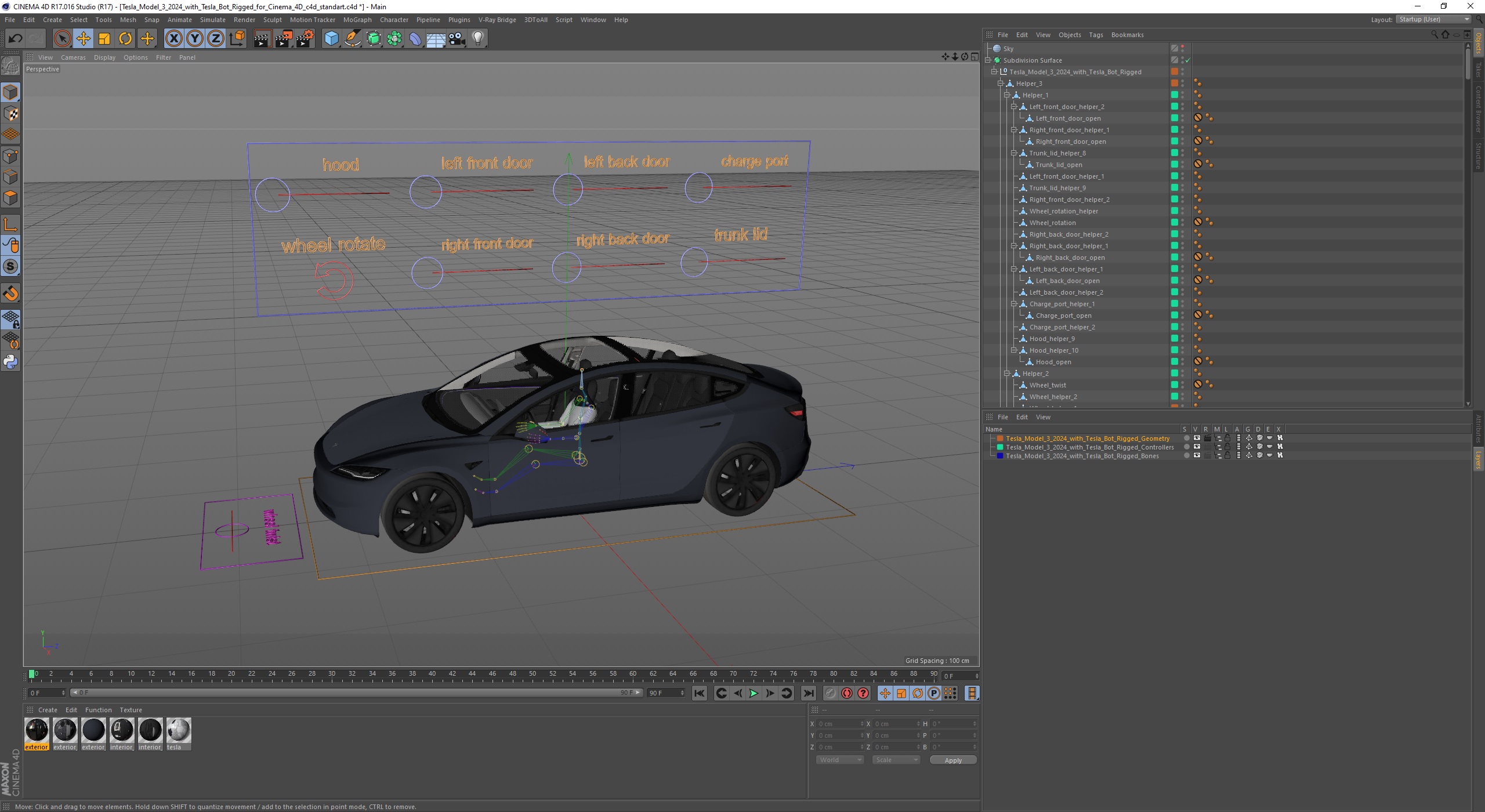Collapse the Subdivision Surface node

pos(987,60)
